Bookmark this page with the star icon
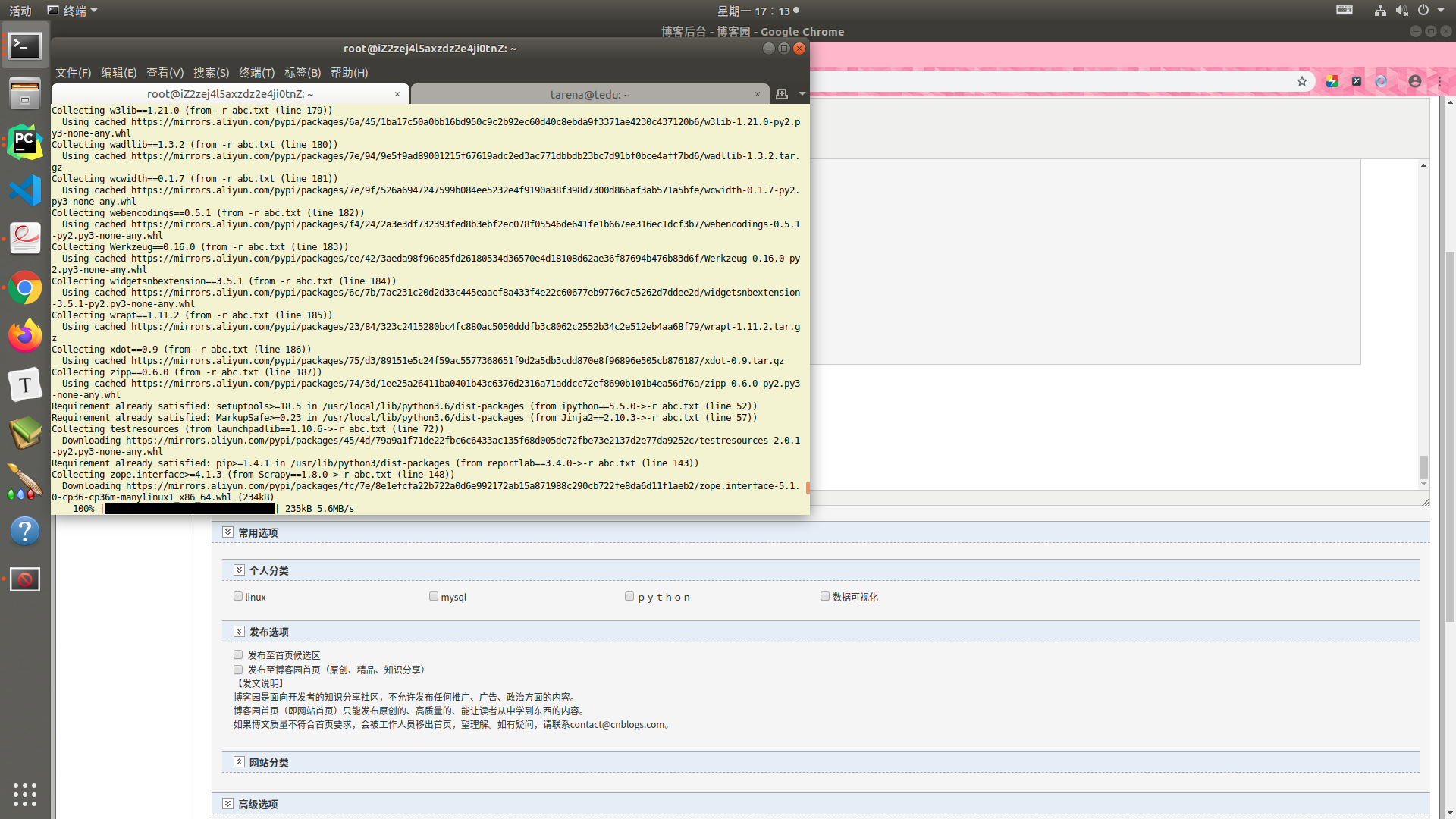The height and width of the screenshot is (819, 1456). (x=1302, y=81)
